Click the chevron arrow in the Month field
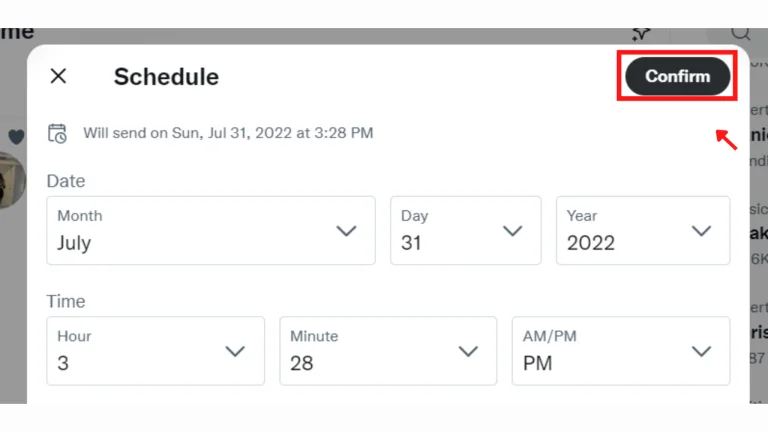The width and height of the screenshot is (768, 432). coord(346,231)
